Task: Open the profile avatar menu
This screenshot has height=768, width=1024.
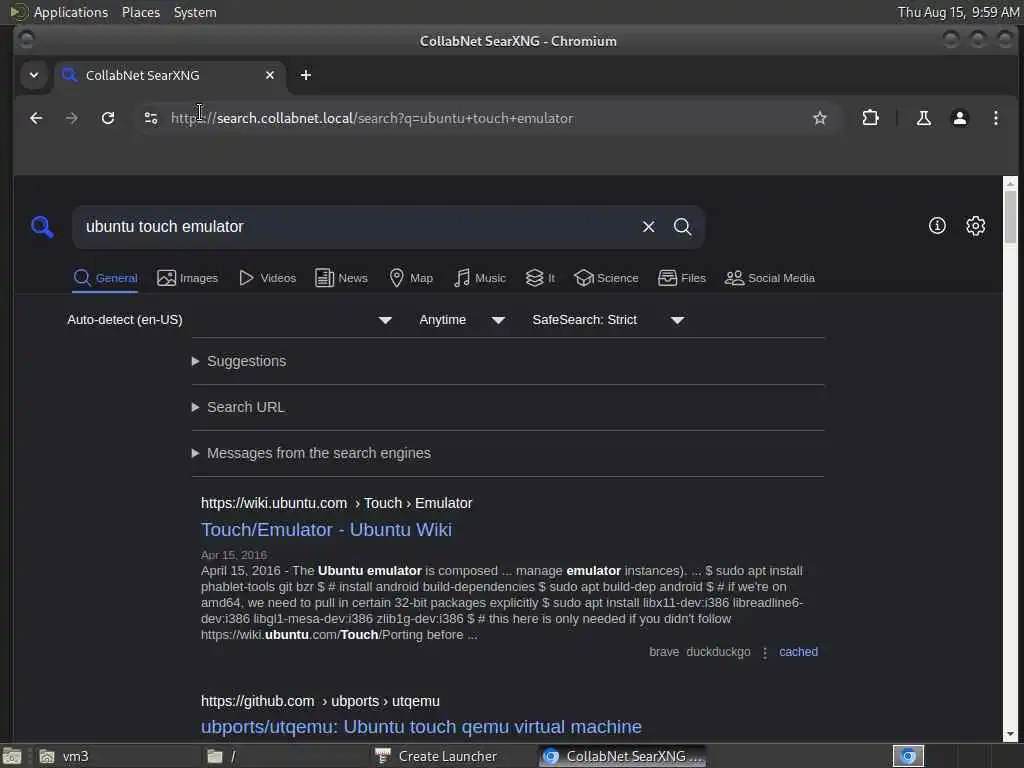Action: click(960, 118)
